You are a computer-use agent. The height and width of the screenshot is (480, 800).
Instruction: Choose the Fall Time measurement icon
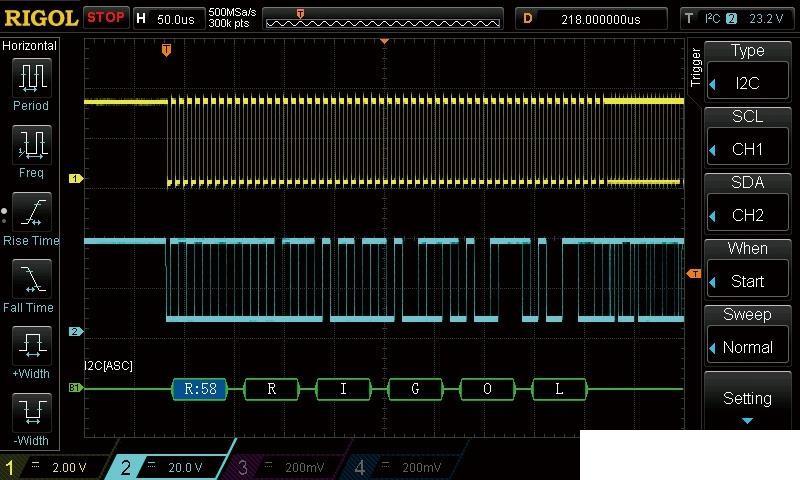(31, 279)
